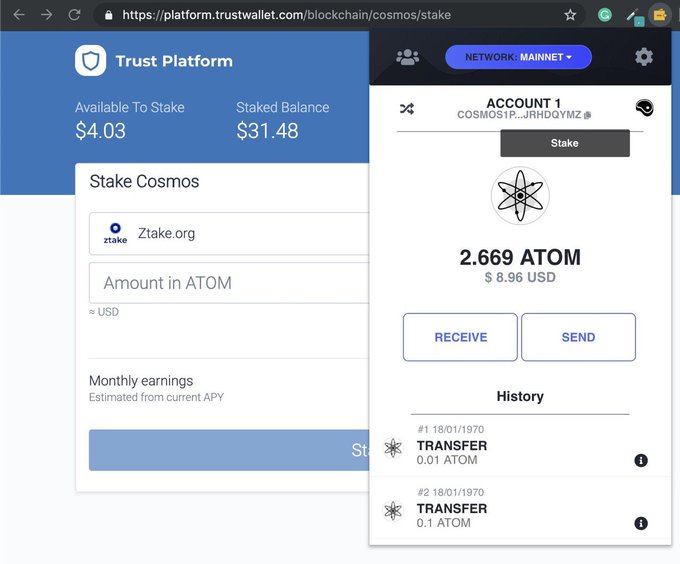680x564 pixels.
Task: Click Estimated from current APY text
Action: (156, 397)
